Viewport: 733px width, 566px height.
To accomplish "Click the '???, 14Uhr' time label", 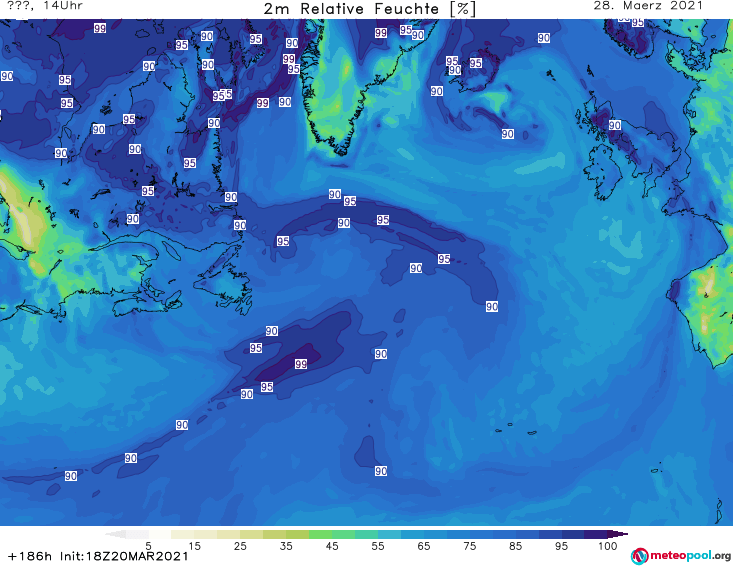I will [x=45, y=6].
